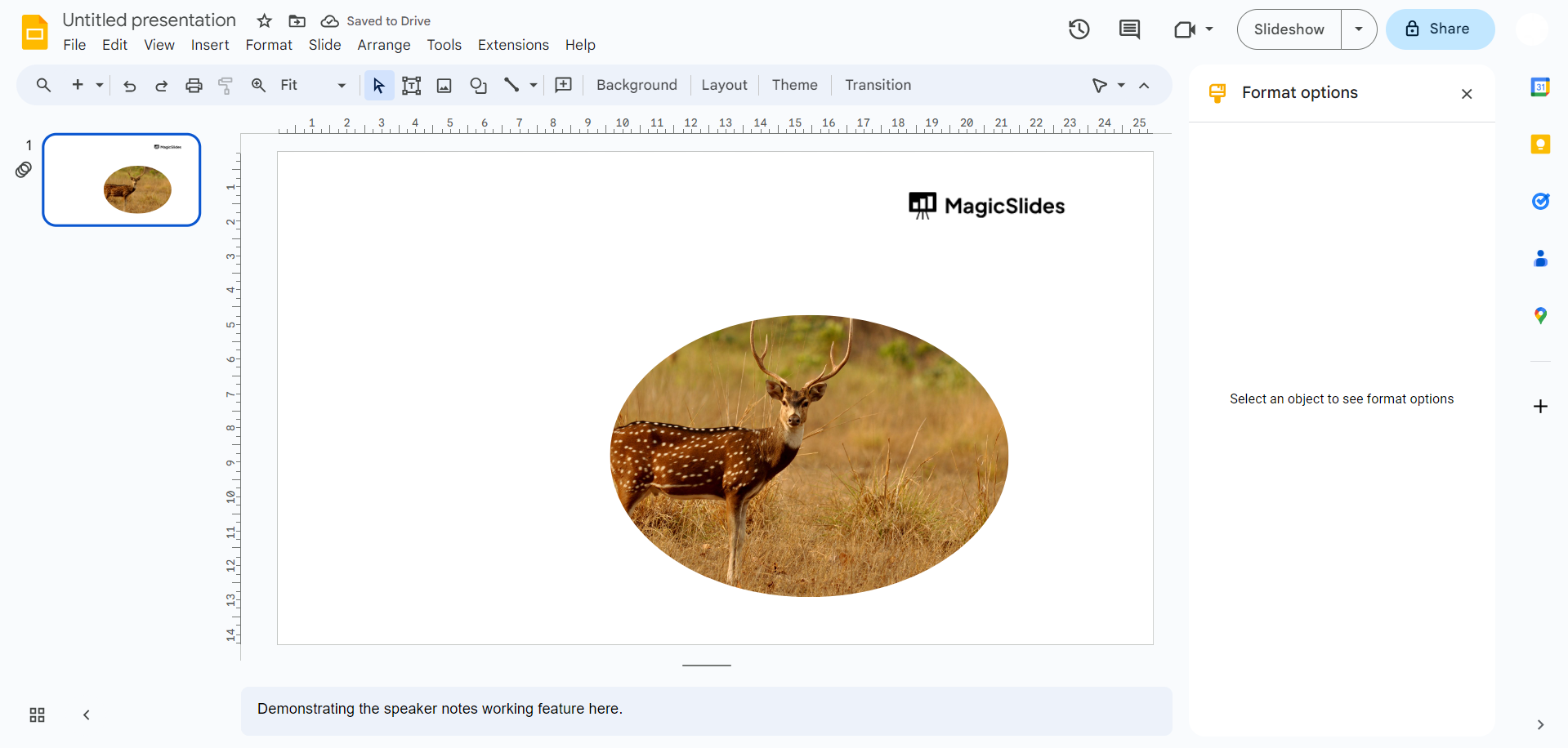Select the Text box tool

411,86
